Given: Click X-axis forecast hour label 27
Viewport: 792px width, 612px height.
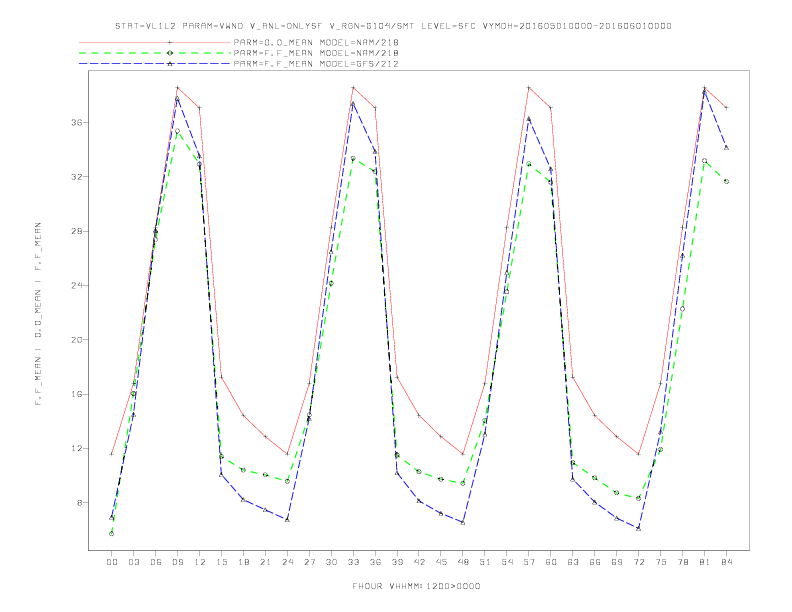Looking at the screenshot, I should [x=309, y=562].
